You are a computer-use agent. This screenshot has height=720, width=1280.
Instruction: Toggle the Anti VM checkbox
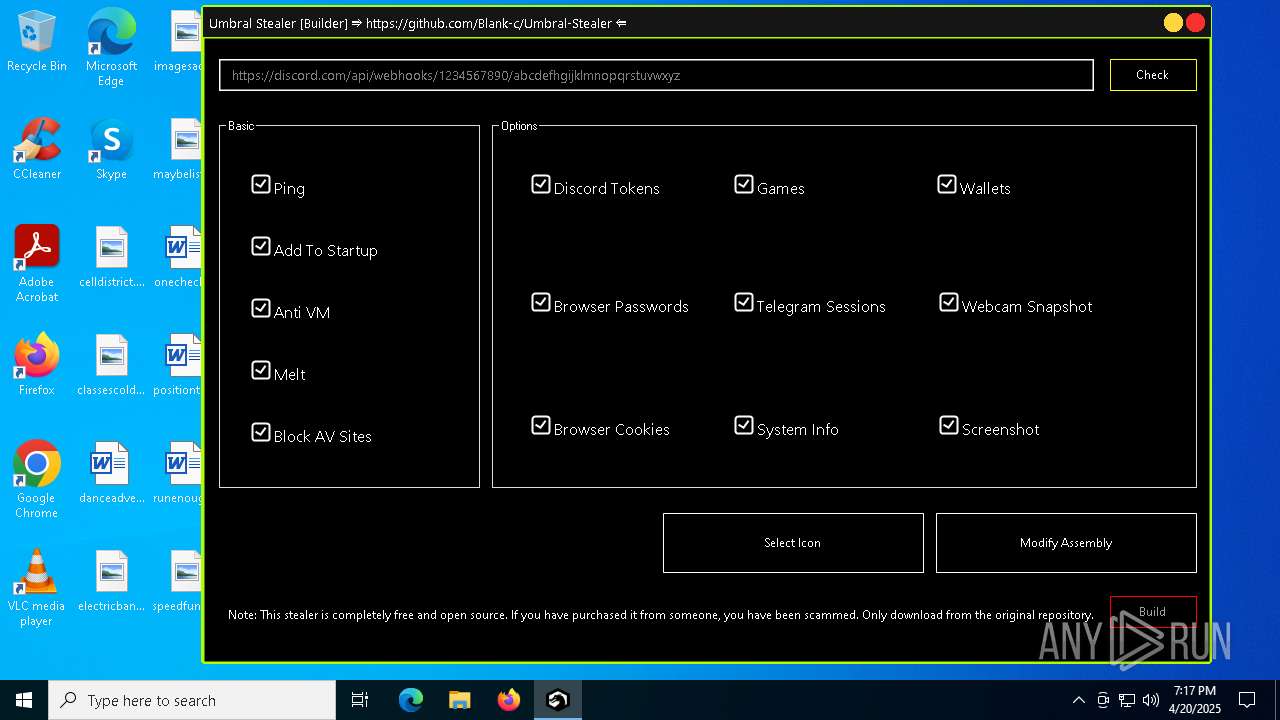261,309
